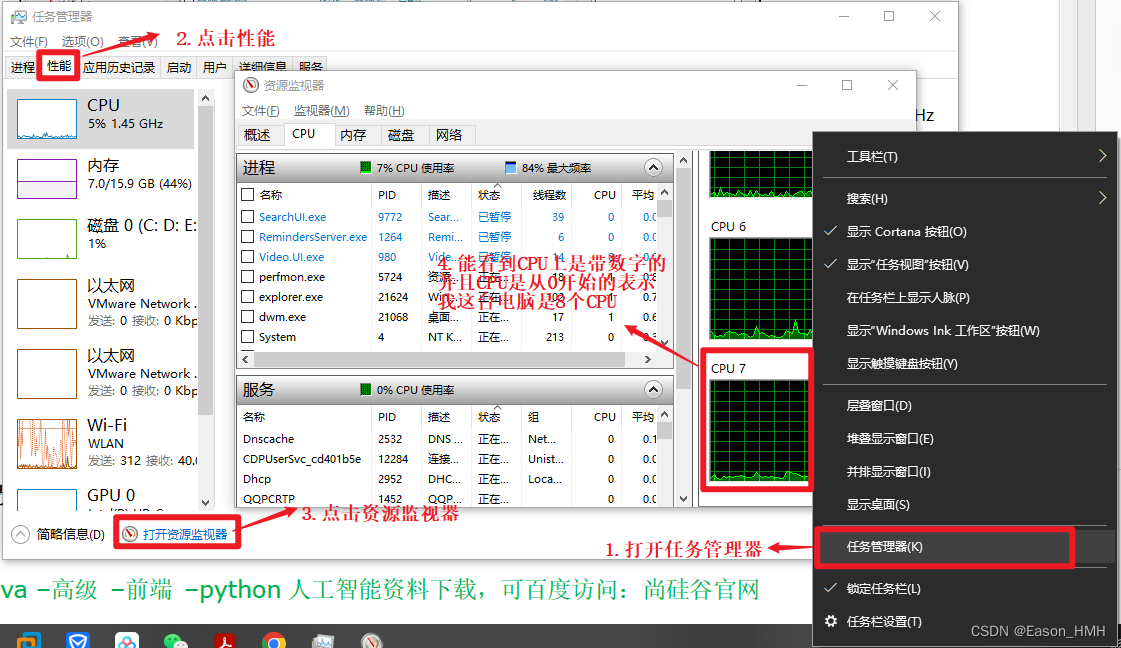Tick the dwm.exe checkbox
Screen dimensions: 1121x648
pyautogui.click(x=247, y=317)
